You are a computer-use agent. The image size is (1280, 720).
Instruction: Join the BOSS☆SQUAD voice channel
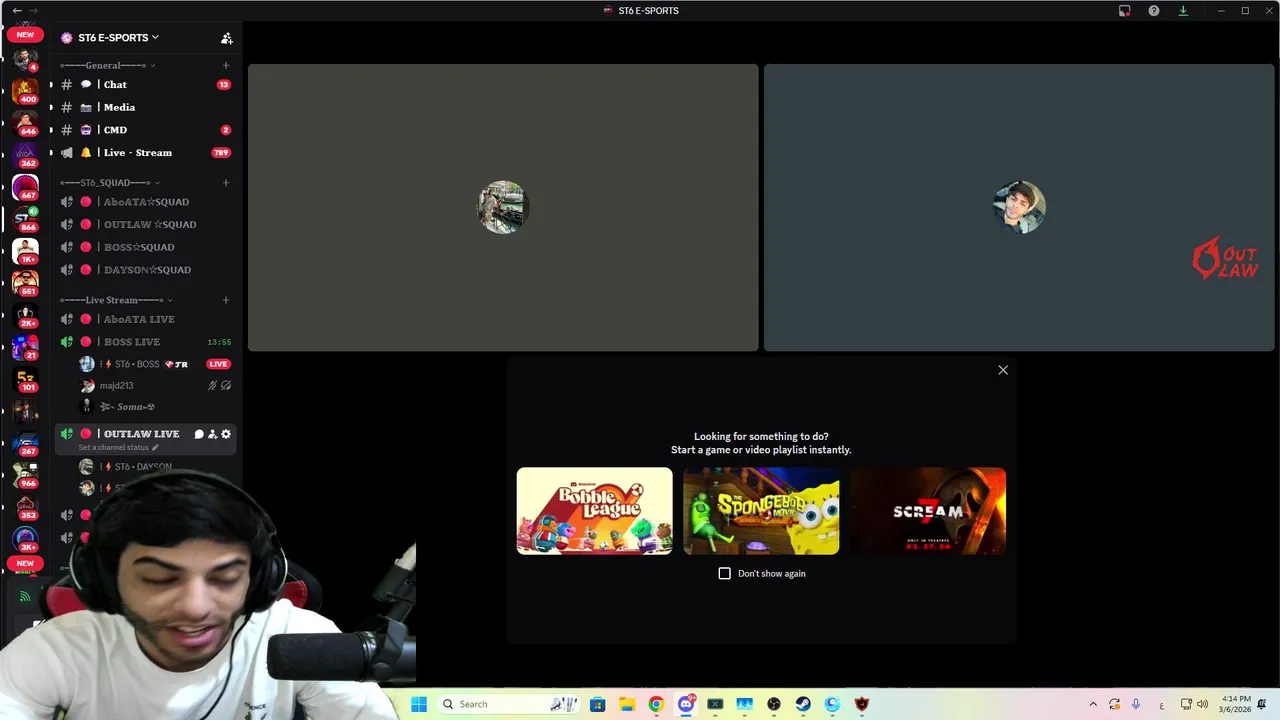click(x=146, y=247)
